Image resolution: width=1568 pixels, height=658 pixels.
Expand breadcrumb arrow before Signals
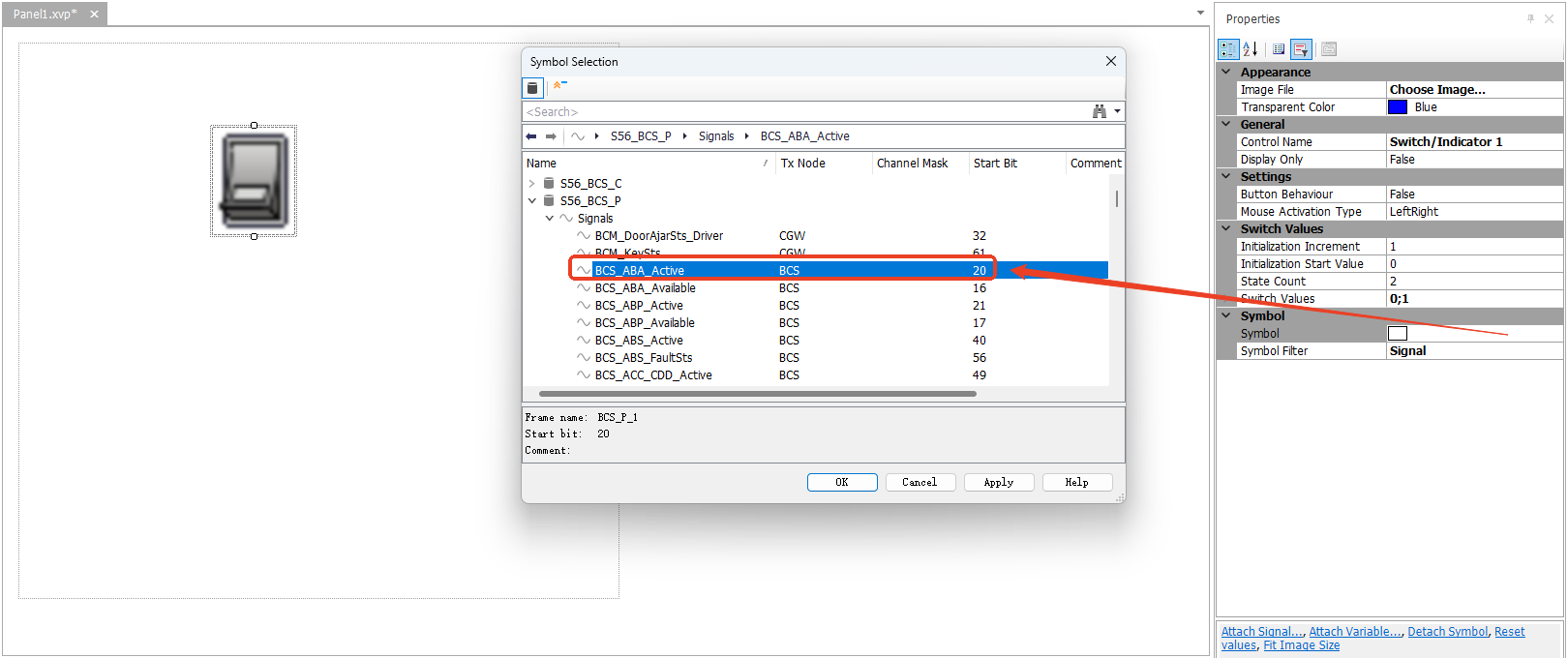pos(685,136)
